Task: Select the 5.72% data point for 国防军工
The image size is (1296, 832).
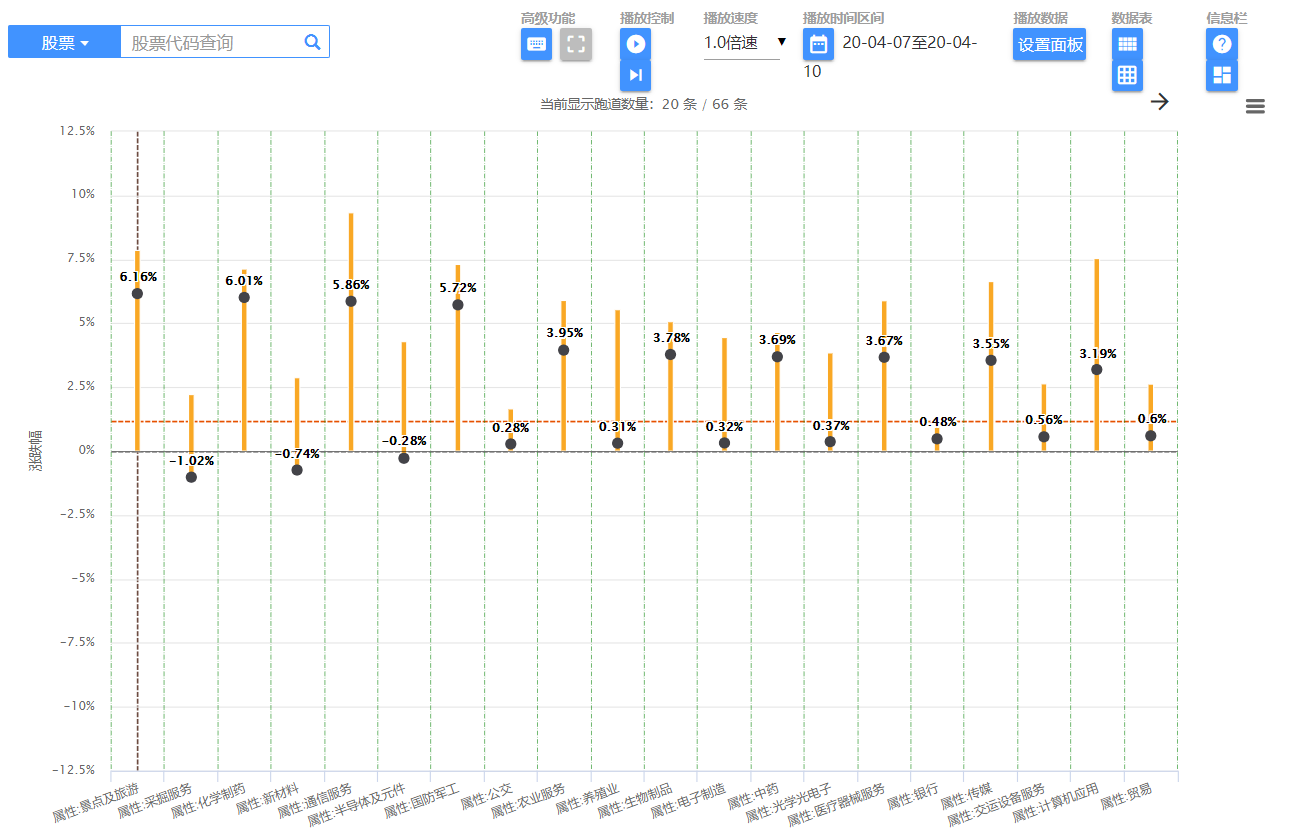Action: coord(458,304)
